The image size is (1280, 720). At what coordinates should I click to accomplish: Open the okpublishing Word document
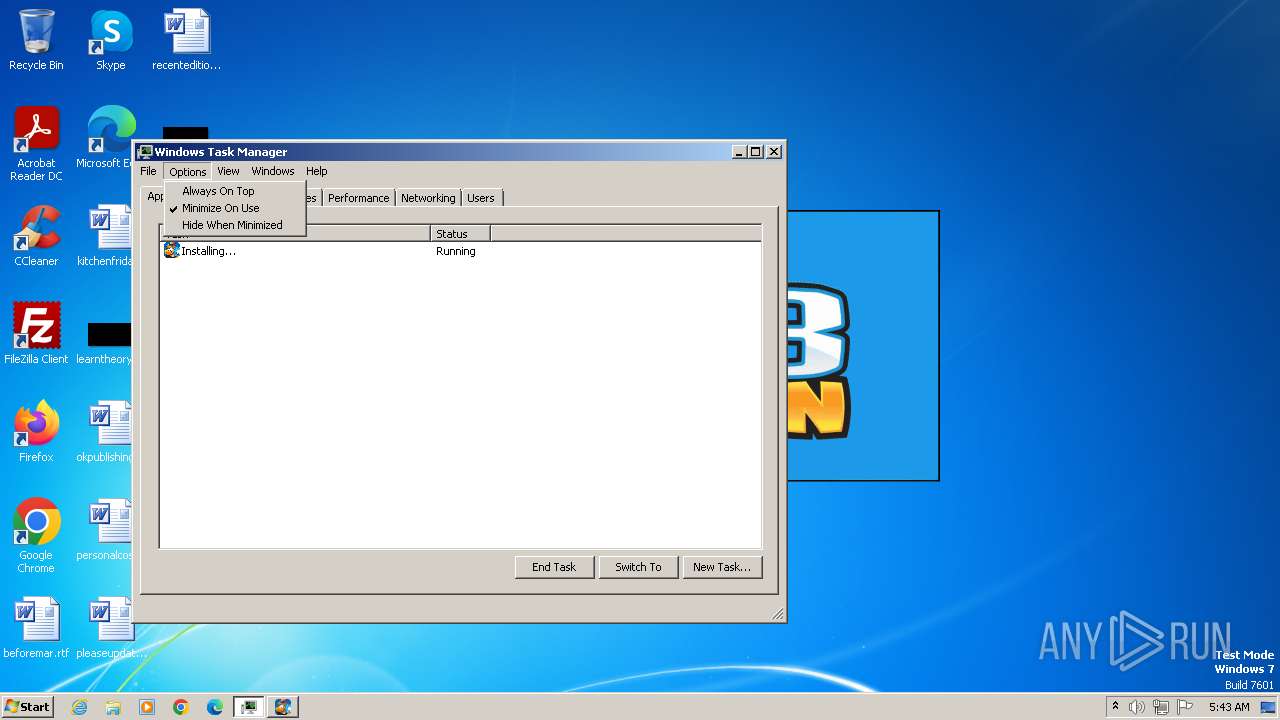tap(108, 432)
